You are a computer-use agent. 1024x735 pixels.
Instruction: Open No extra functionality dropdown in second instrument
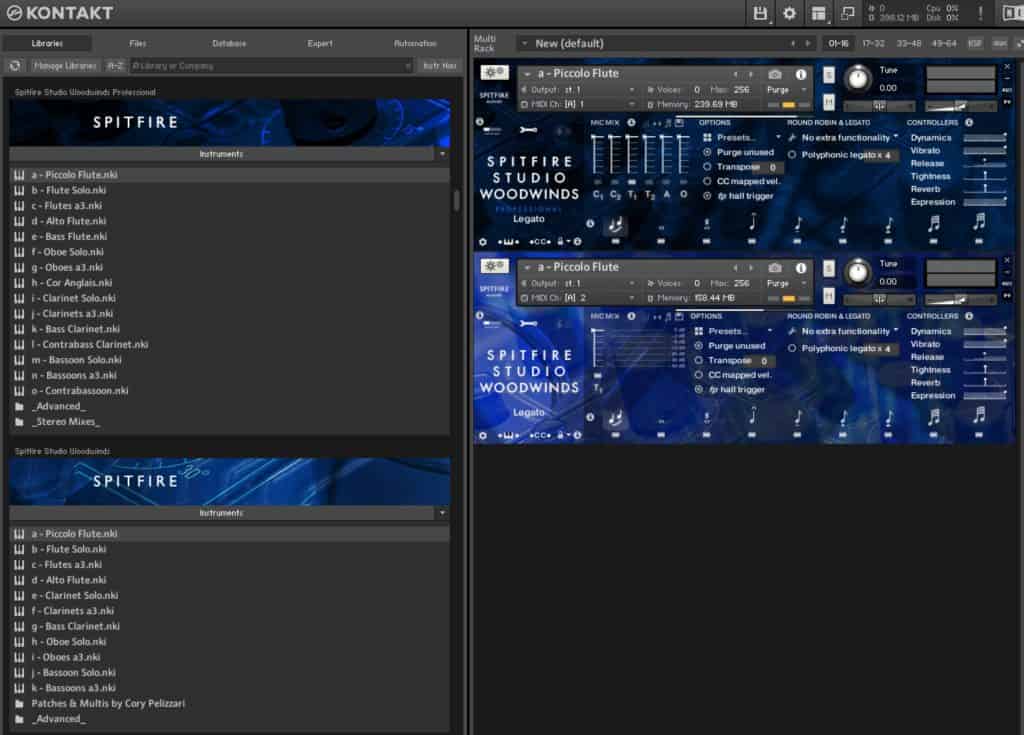coord(850,331)
